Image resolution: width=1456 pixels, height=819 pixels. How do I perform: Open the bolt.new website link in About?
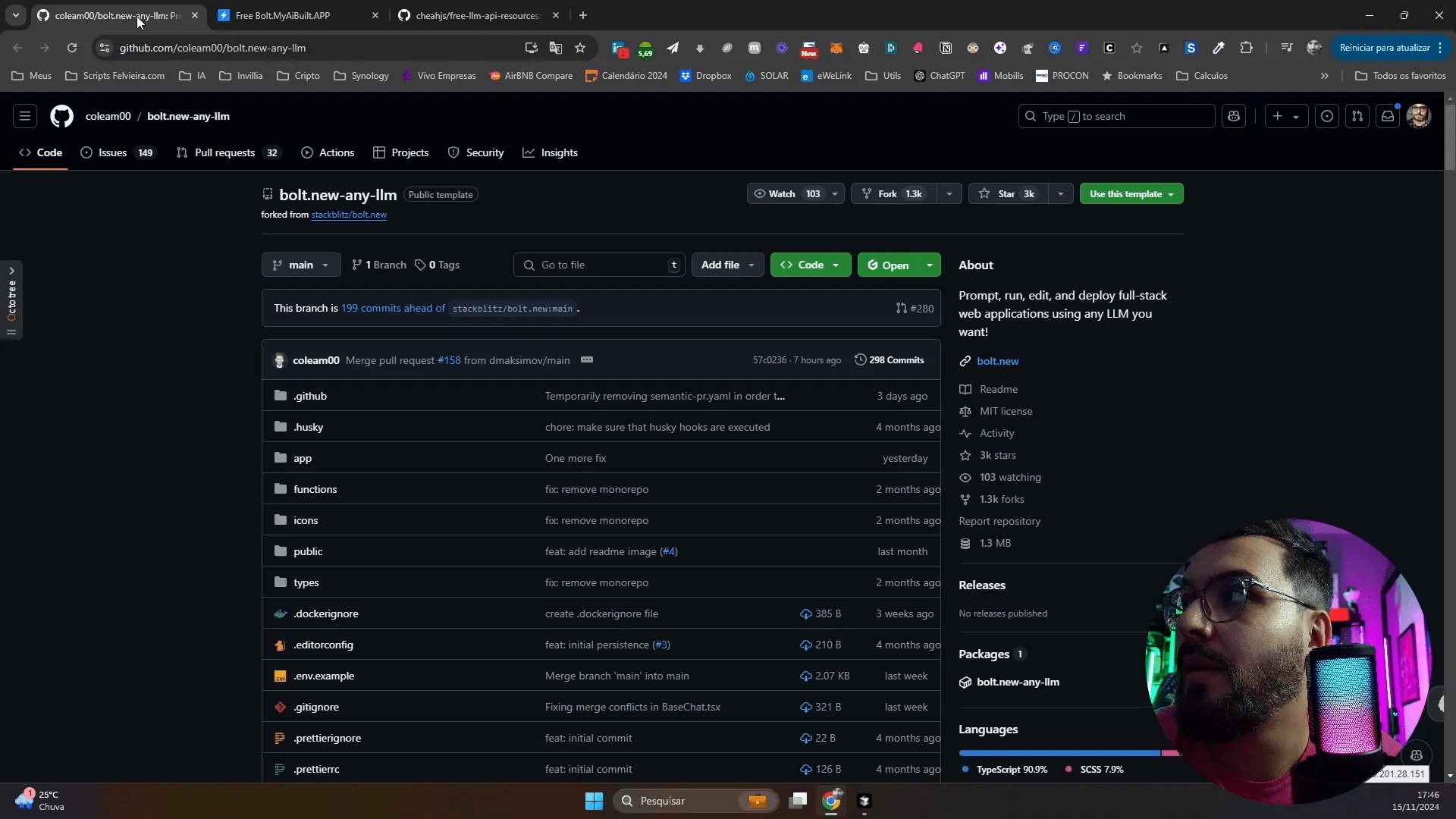pos(997,361)
